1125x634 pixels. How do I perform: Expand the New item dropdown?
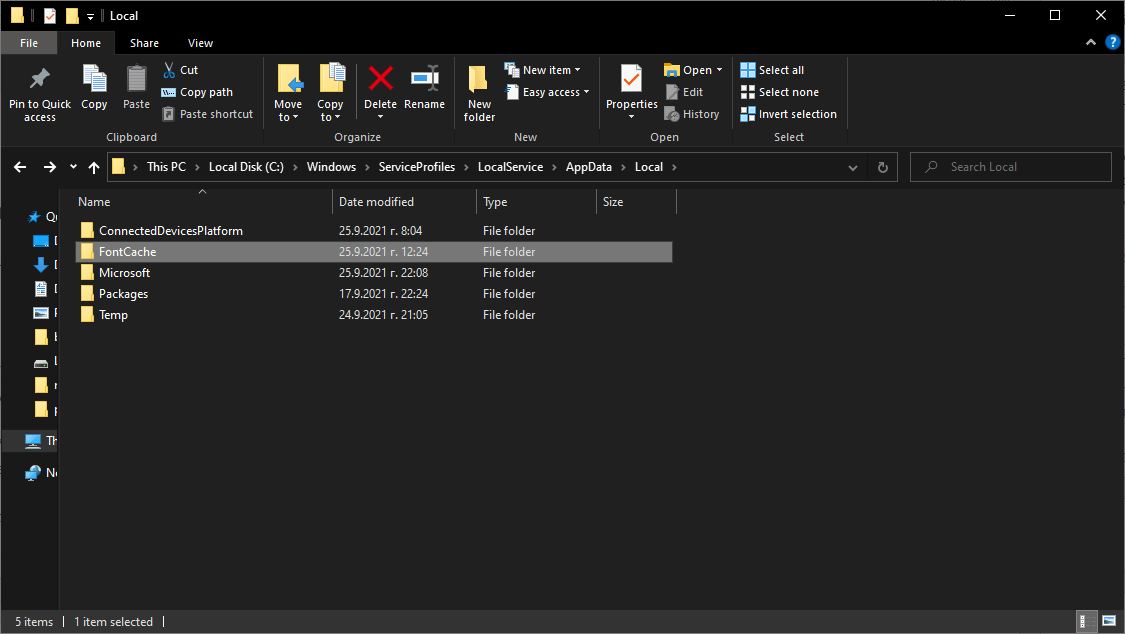click(x=551, y=70)
